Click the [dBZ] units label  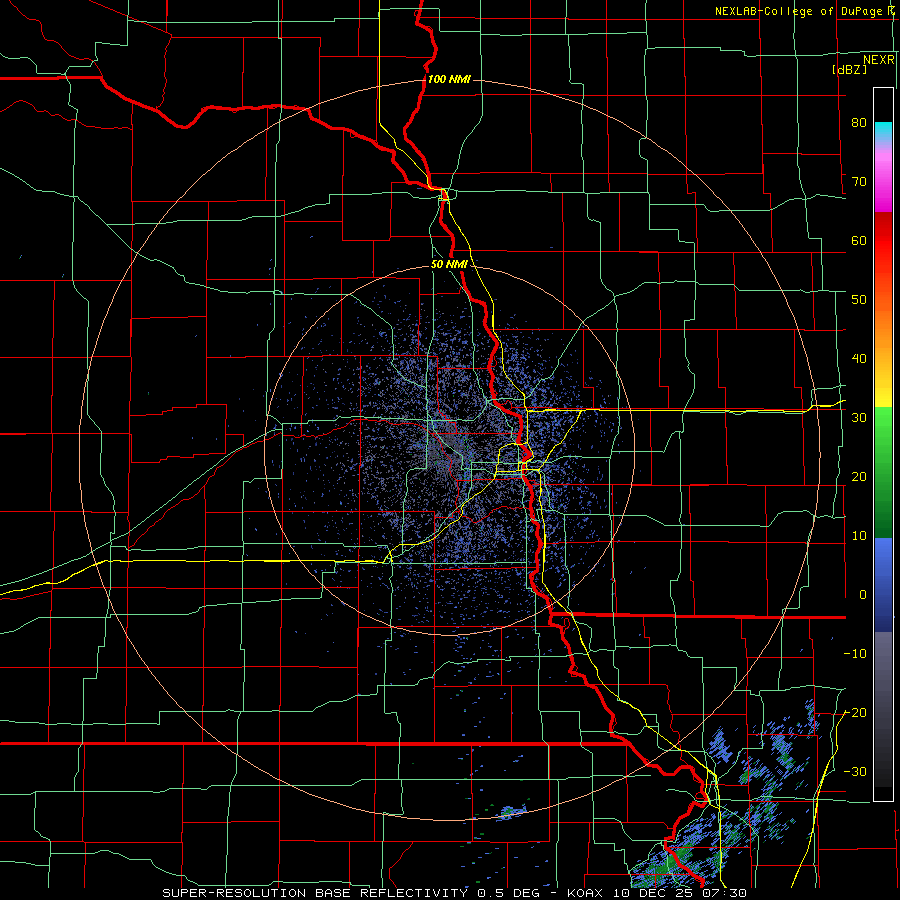tap(849, 69)
